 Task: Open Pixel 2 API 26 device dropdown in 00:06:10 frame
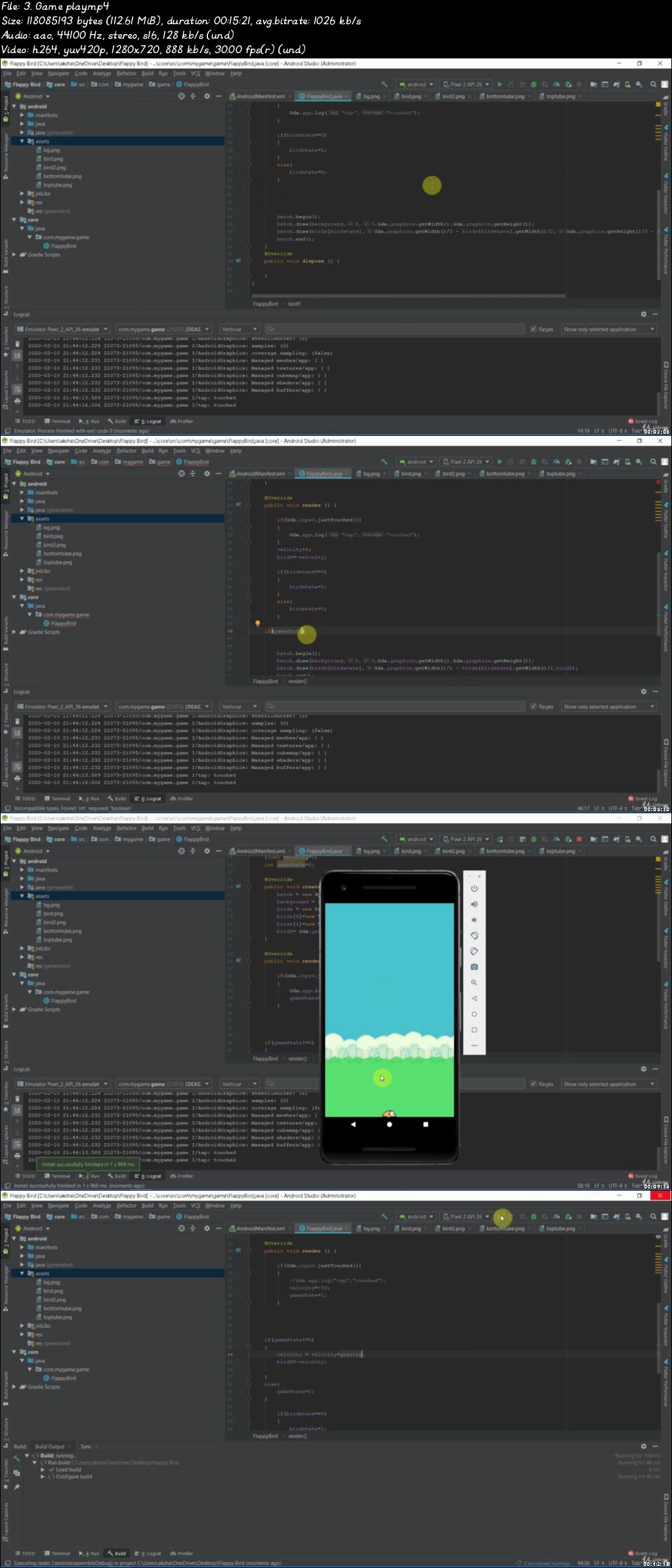(x=466, y=461)
